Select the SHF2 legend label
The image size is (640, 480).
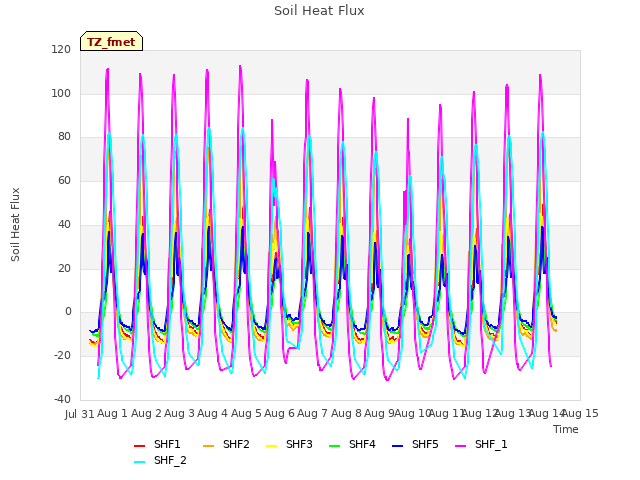pos(236,444)
